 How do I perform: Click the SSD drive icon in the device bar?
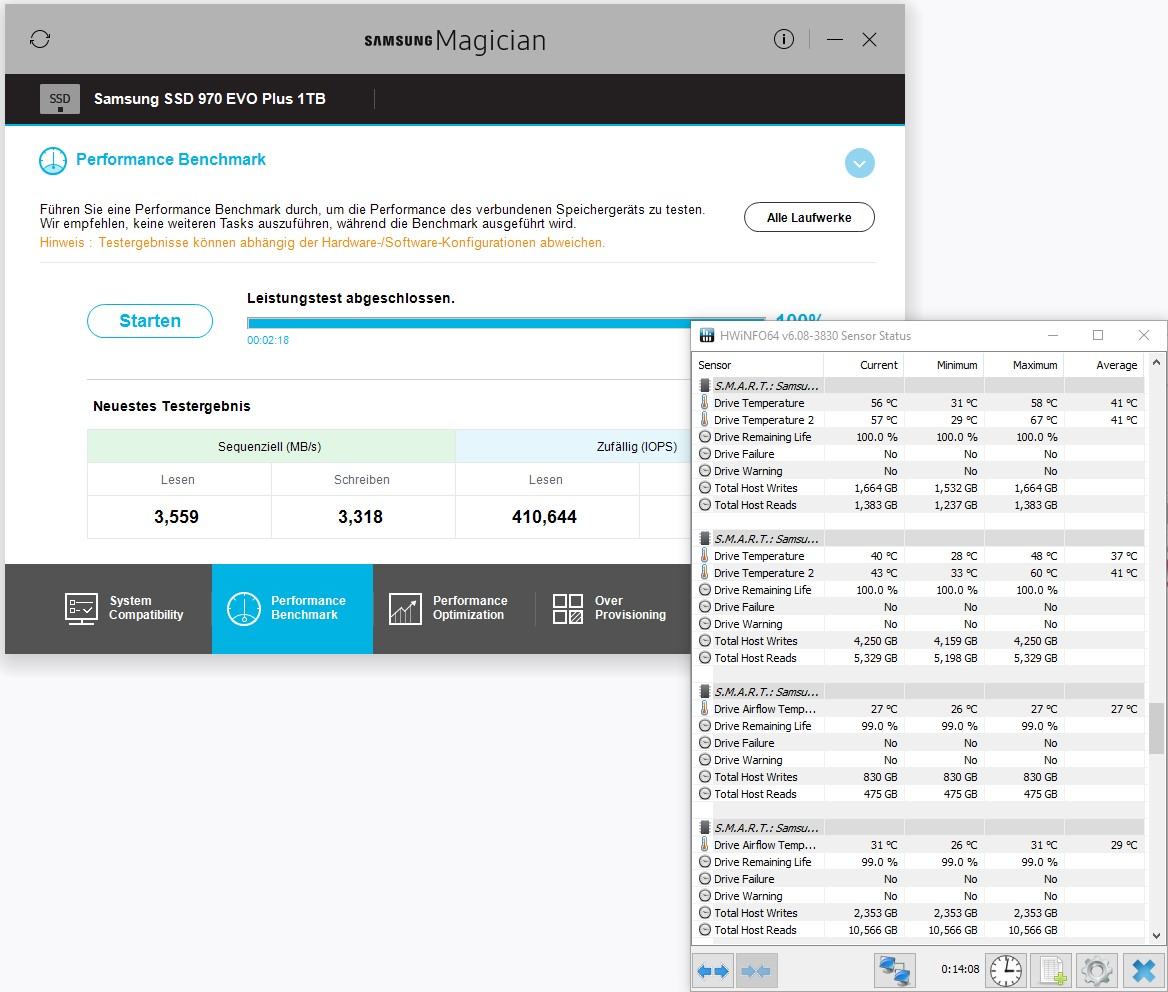pos(60,99)
